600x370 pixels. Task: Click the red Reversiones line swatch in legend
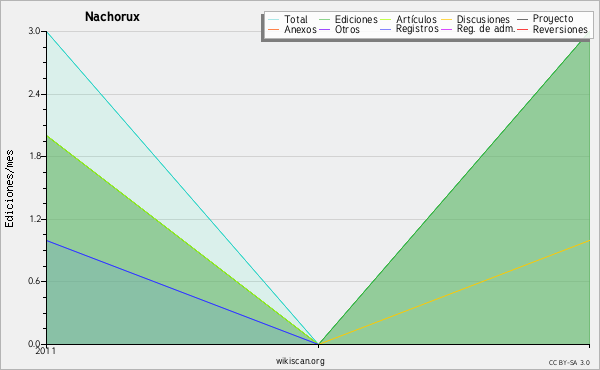pos(523,29)
